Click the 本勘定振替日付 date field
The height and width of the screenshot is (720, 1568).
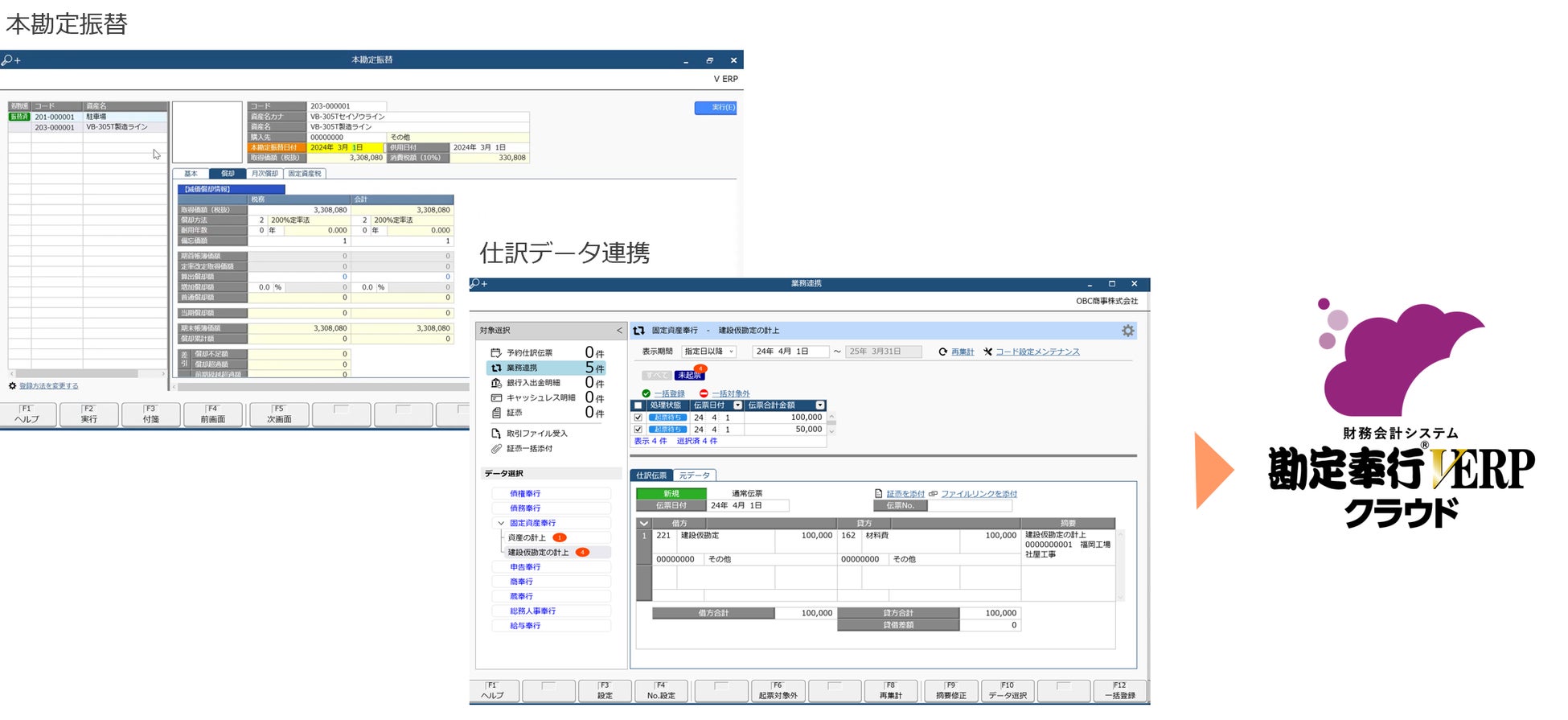click(345, 148)
